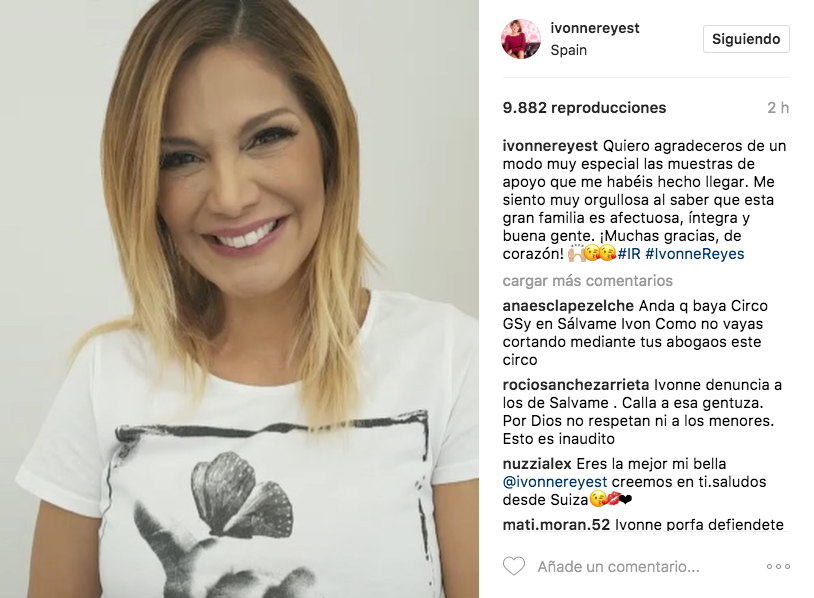
Task: Open the #IR hashtag link
Action: [629, 254]
